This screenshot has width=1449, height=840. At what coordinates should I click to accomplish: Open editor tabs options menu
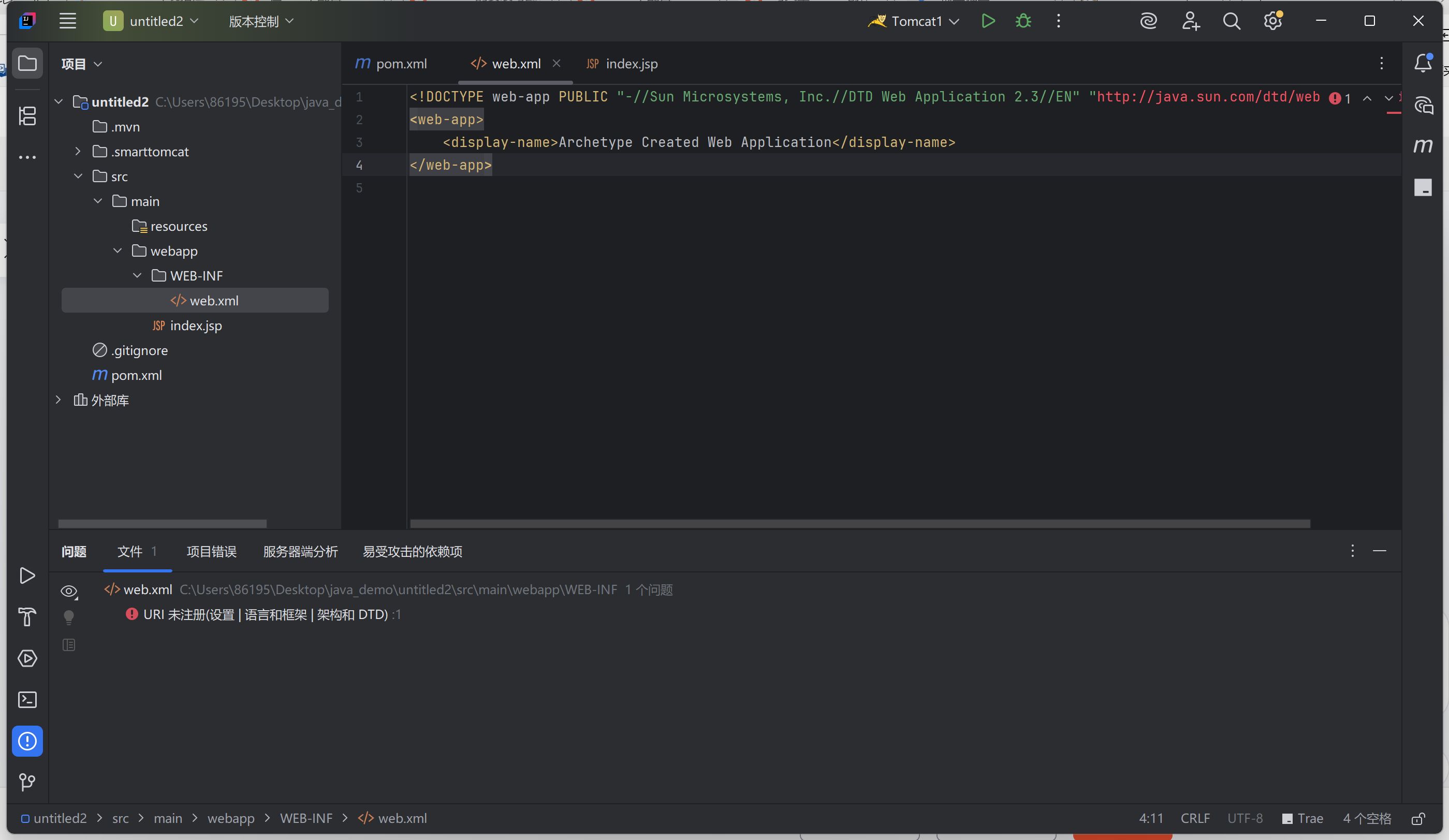(1381, 63)
